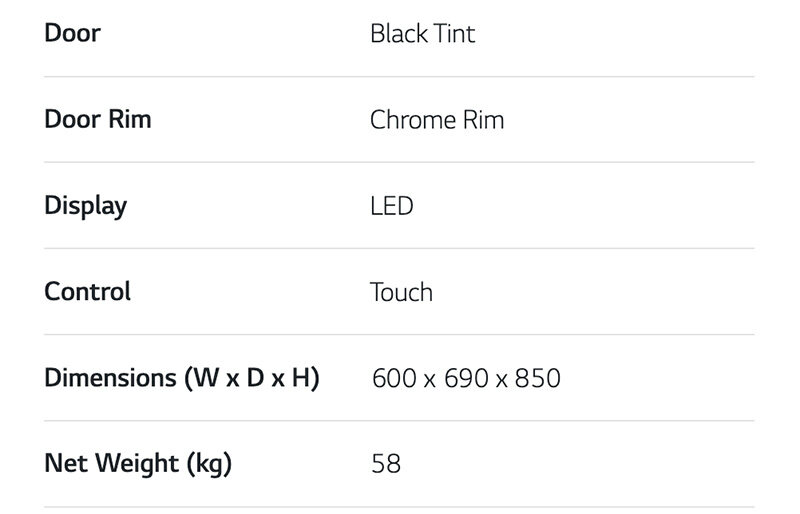Click the Door Rim row label
Screen dimensions: 800x514
coord(98,120)
